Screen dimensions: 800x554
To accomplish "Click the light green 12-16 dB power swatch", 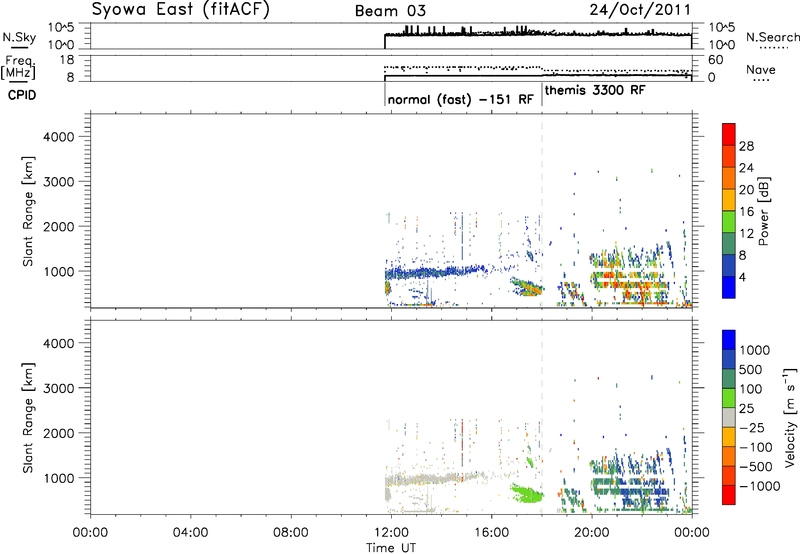I will (x=729, y=221).
